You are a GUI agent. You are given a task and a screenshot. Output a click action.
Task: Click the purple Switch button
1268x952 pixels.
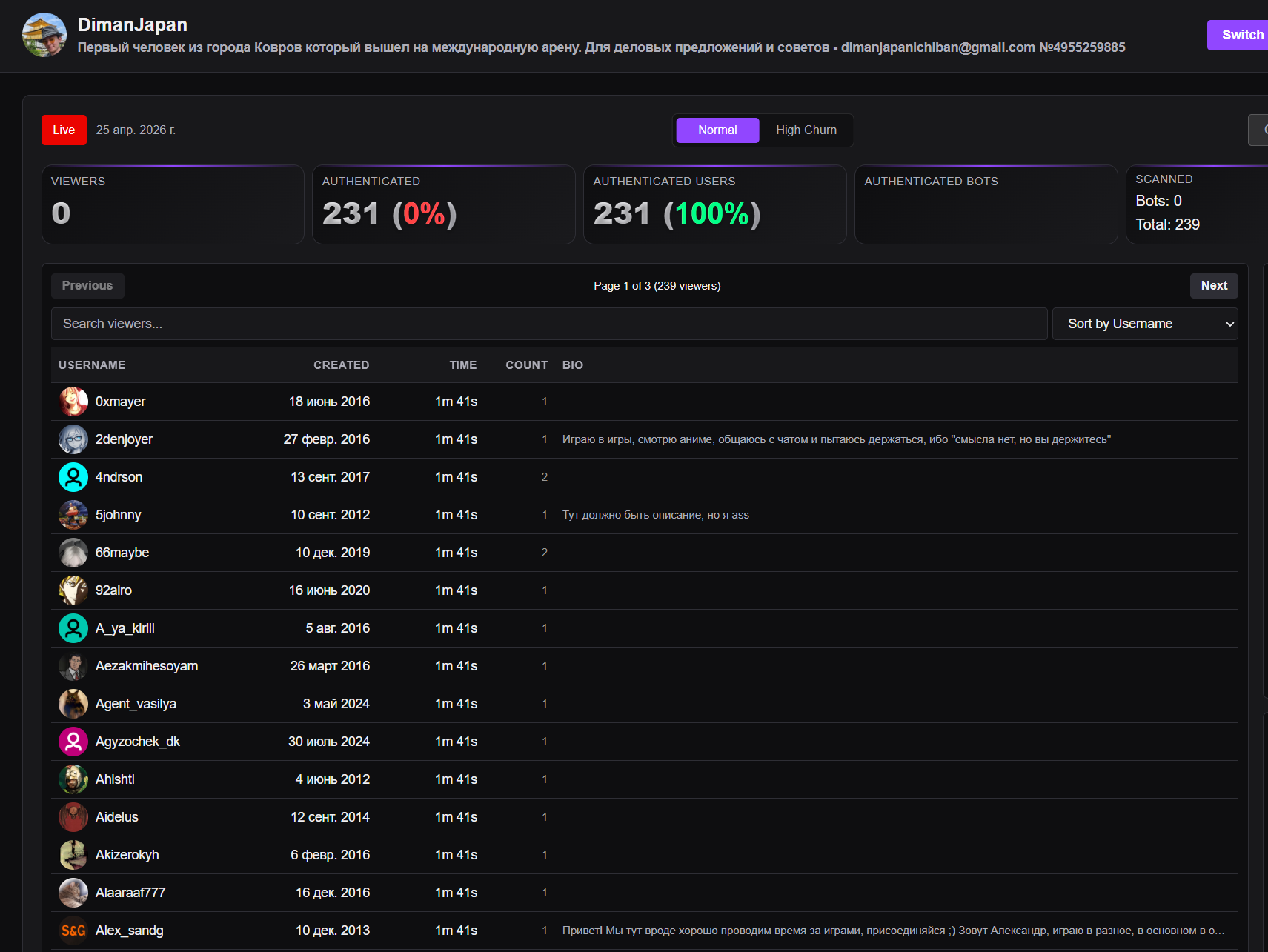pyautogui.click(x=1239, y=35)
